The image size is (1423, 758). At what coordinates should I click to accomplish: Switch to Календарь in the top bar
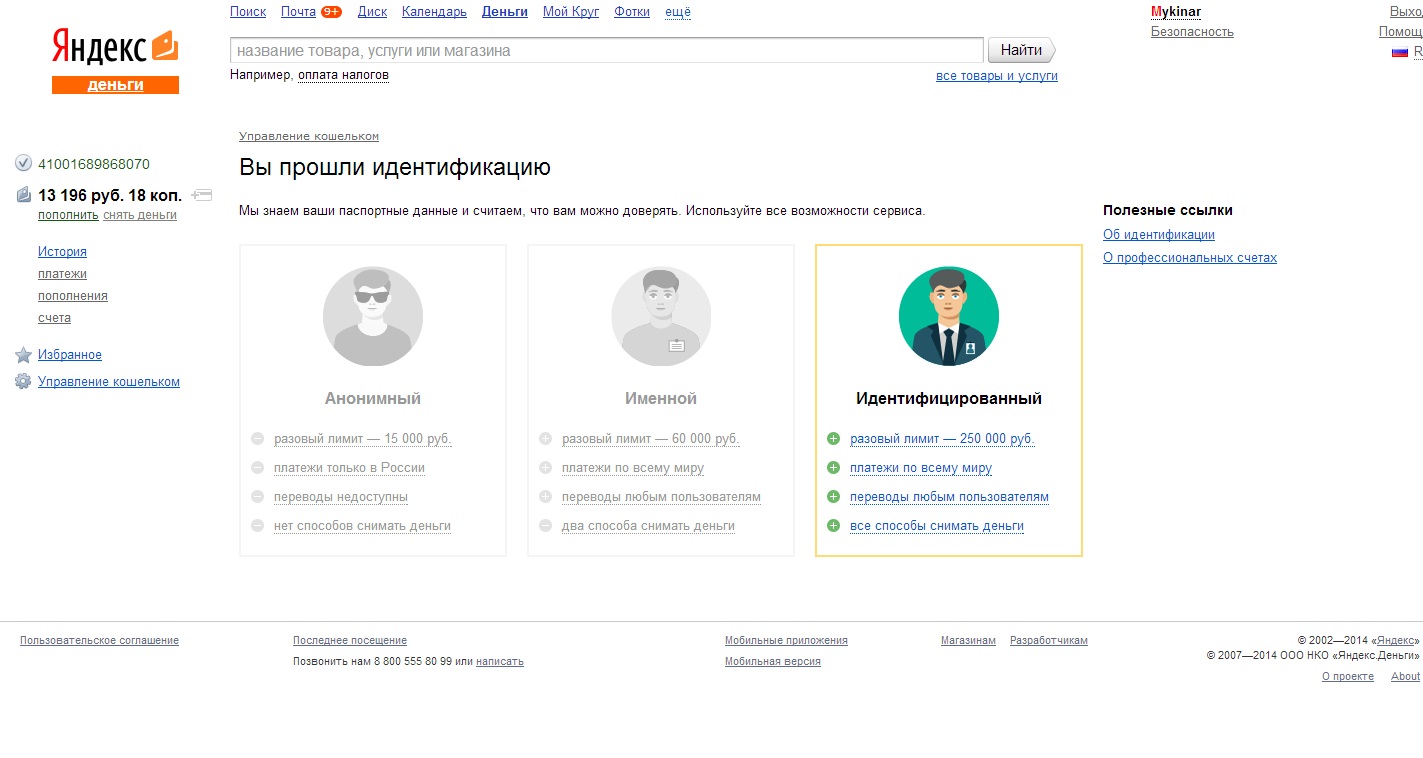coord(434,12)
